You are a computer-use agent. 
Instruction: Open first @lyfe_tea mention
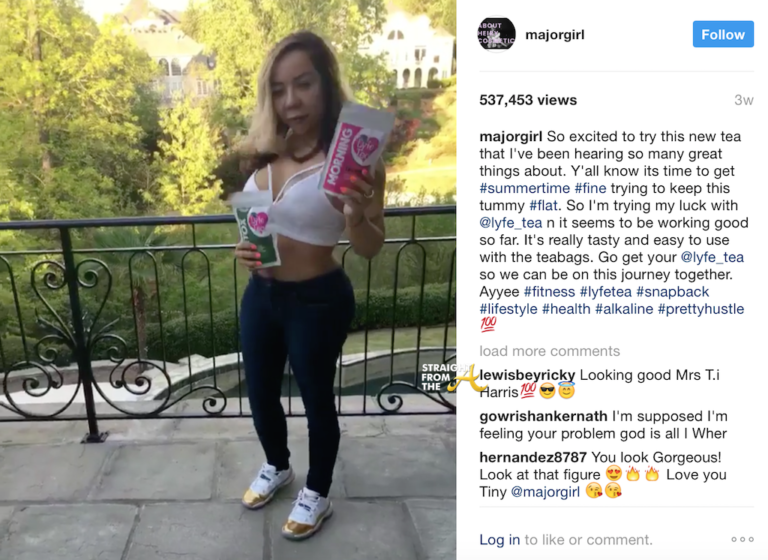coord(511,223)
